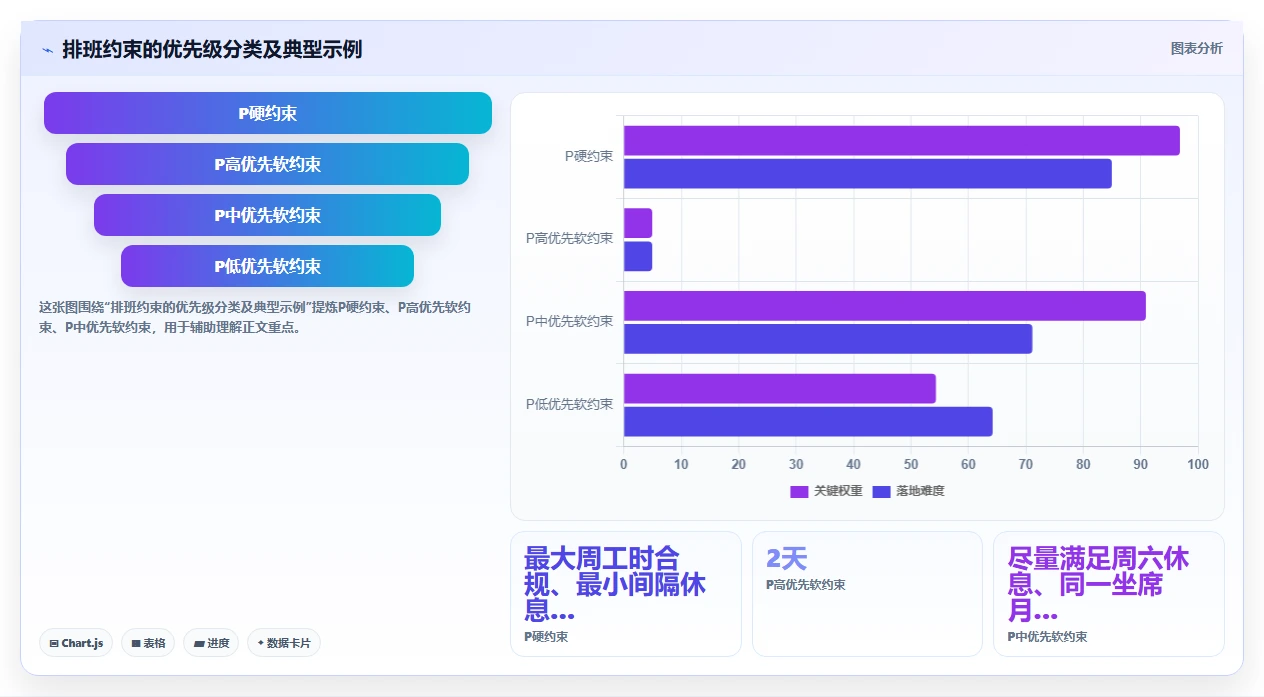Screen dimensions: 1264x697
Task: Click the P硬约束 purple 关键权重 bar
Action: (902, 141)
